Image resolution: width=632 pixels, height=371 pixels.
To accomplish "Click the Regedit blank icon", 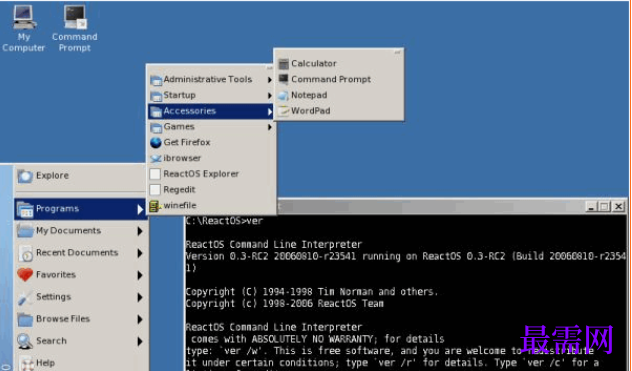I will coord(155,190).
